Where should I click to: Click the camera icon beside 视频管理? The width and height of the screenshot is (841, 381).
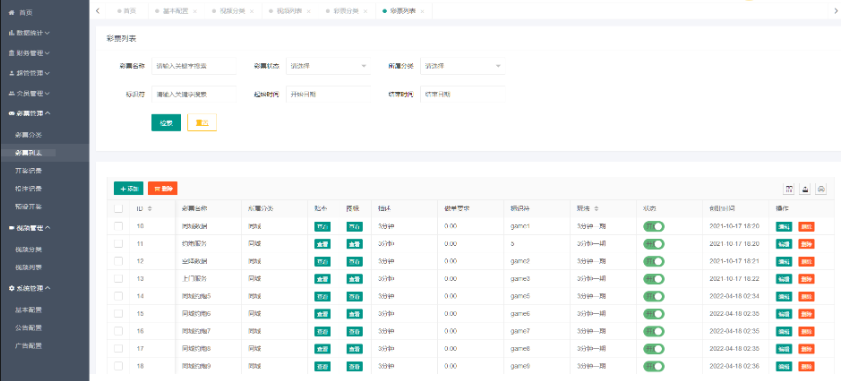[x=11, y=228]
